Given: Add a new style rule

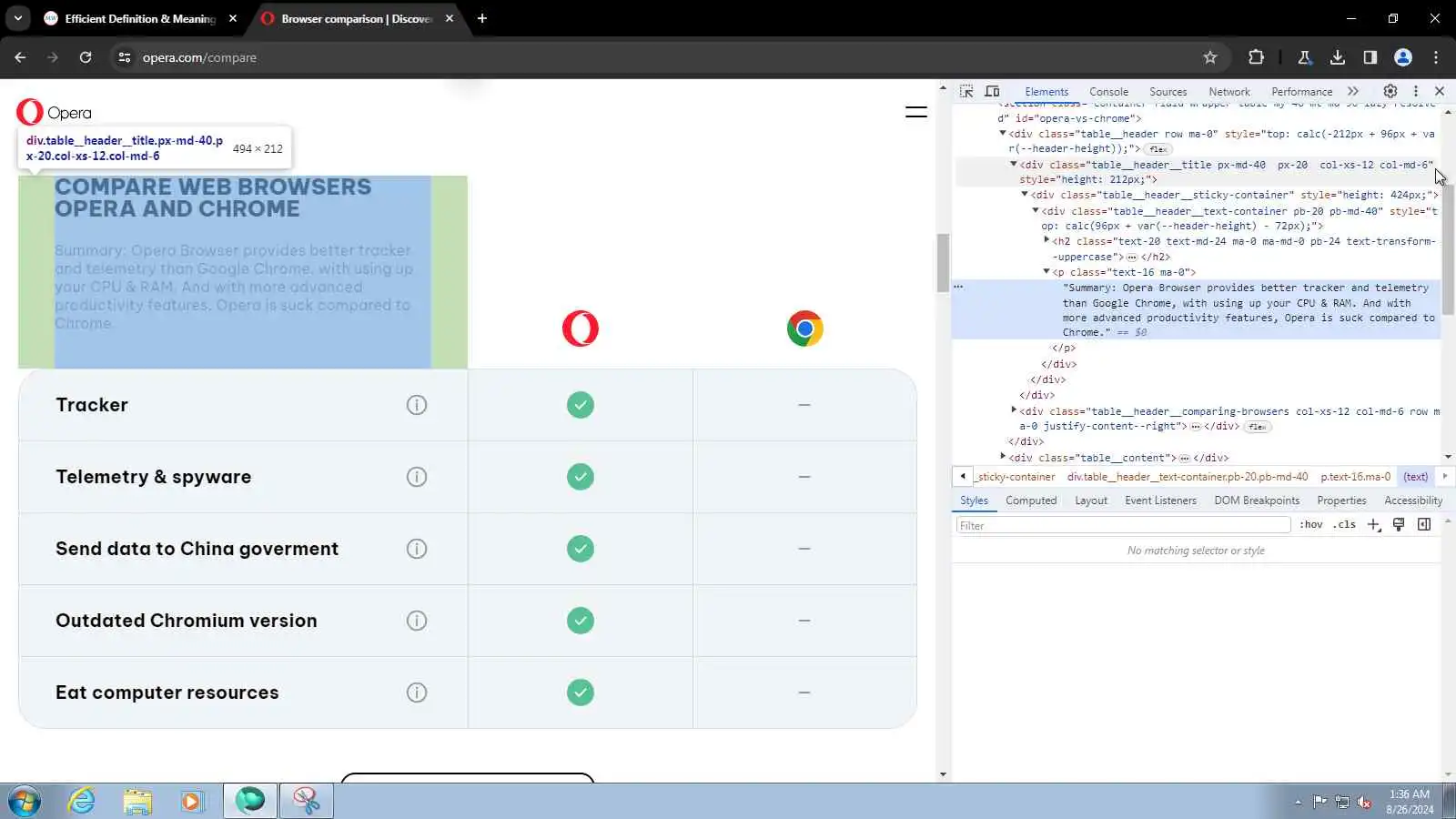Looking at the screenshot, I should (x=1374, y=525).
